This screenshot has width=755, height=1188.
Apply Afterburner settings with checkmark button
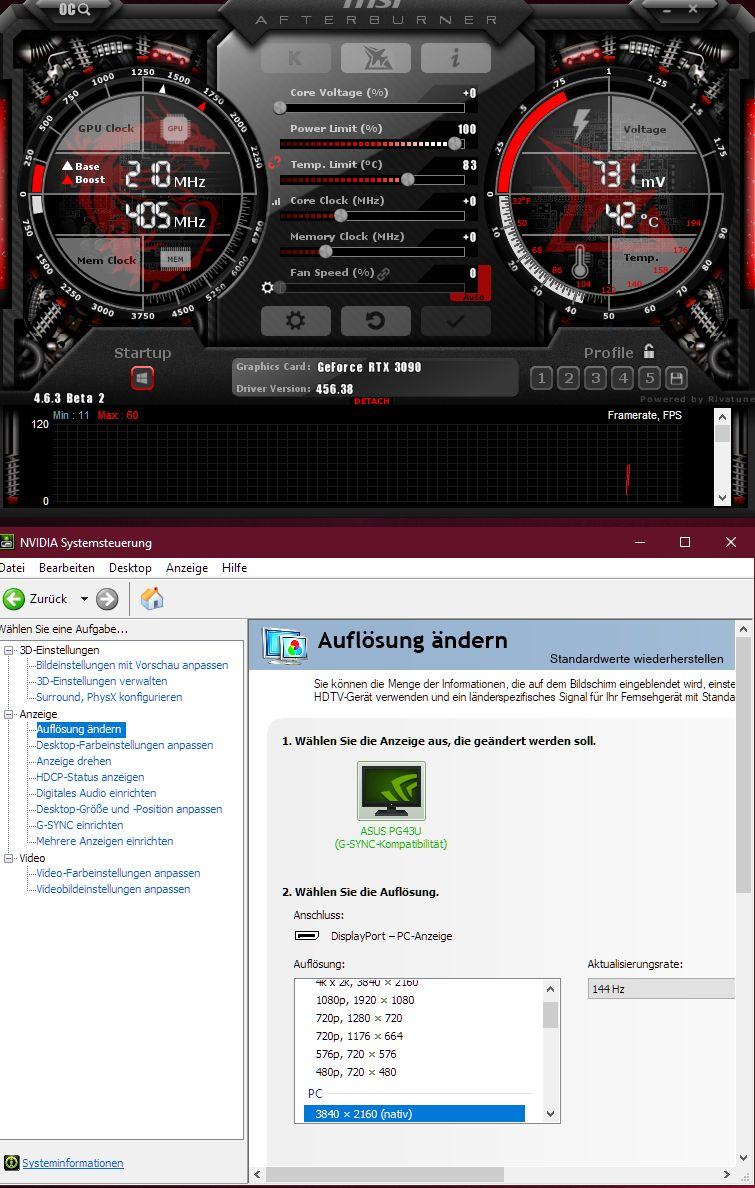coord(456,320)
